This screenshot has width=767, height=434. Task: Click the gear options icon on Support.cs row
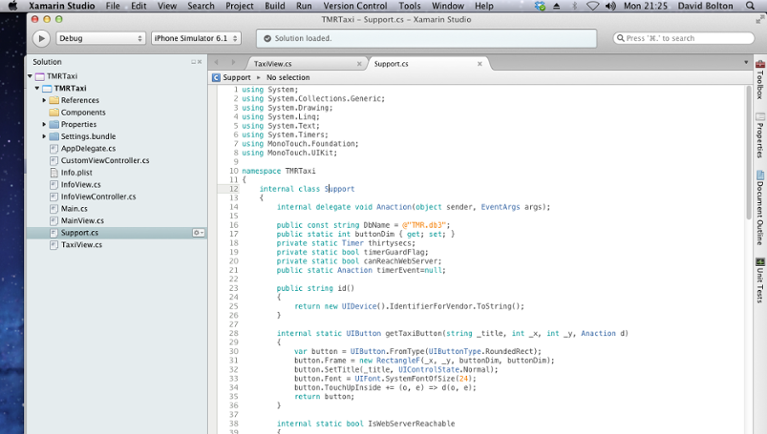198,233
